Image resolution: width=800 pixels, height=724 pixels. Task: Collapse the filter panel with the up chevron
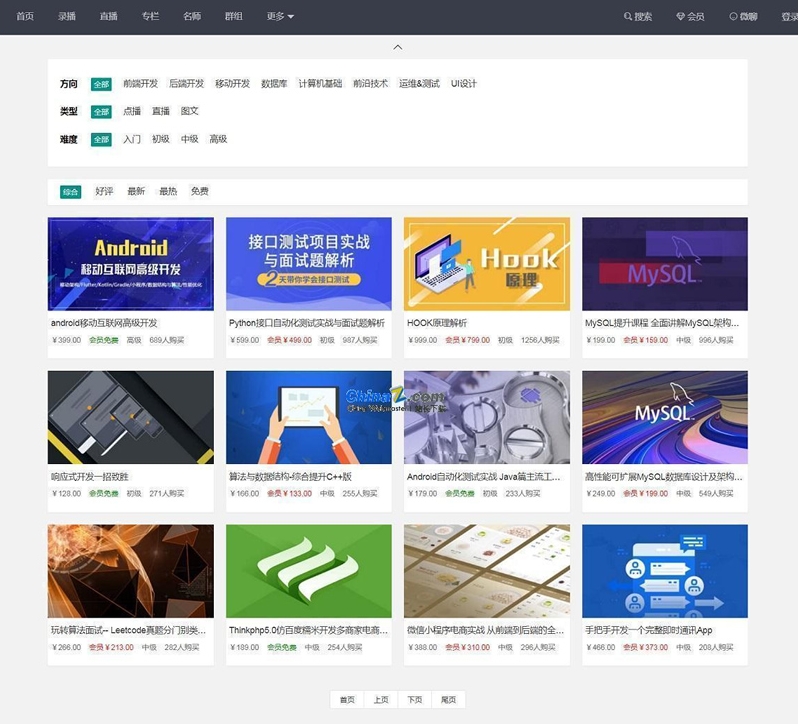pos(398,47)
